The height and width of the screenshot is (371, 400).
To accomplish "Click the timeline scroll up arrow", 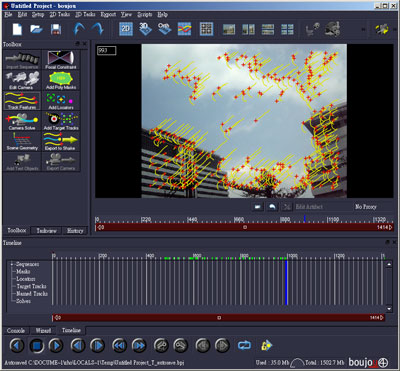I will (389, 264).
